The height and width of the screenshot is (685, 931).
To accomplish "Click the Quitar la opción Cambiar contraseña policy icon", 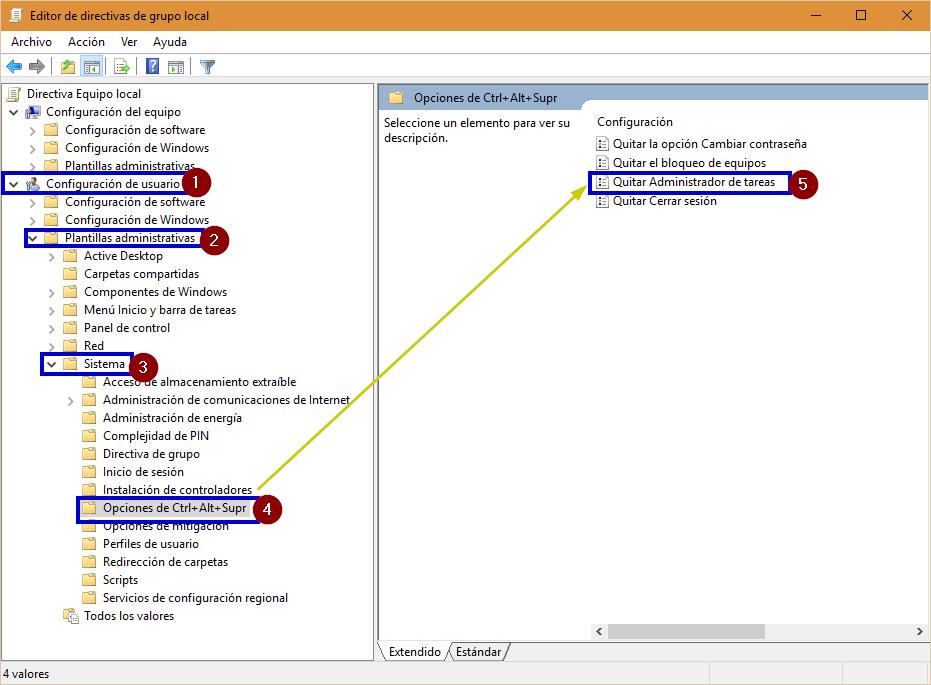I will [602, 144].
